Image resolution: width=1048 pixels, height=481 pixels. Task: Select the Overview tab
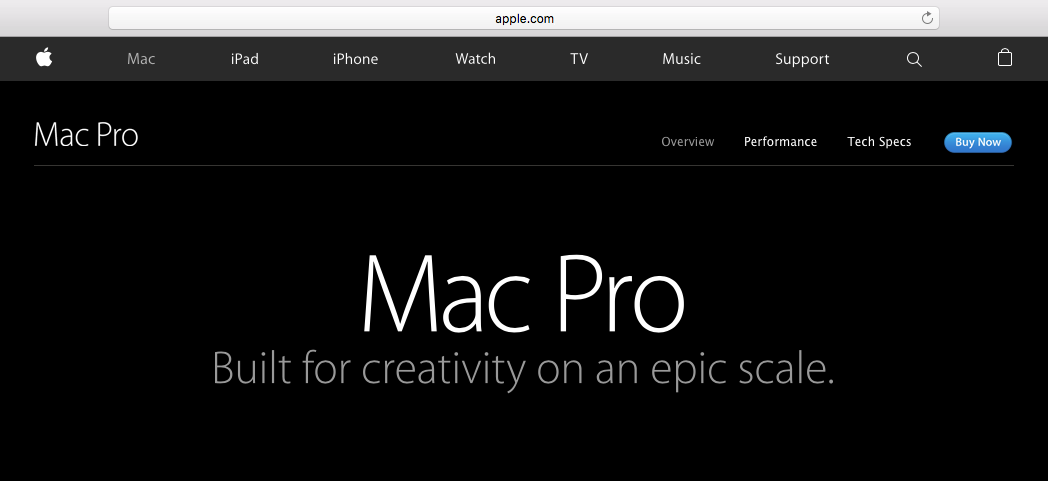tap(688, 142)
